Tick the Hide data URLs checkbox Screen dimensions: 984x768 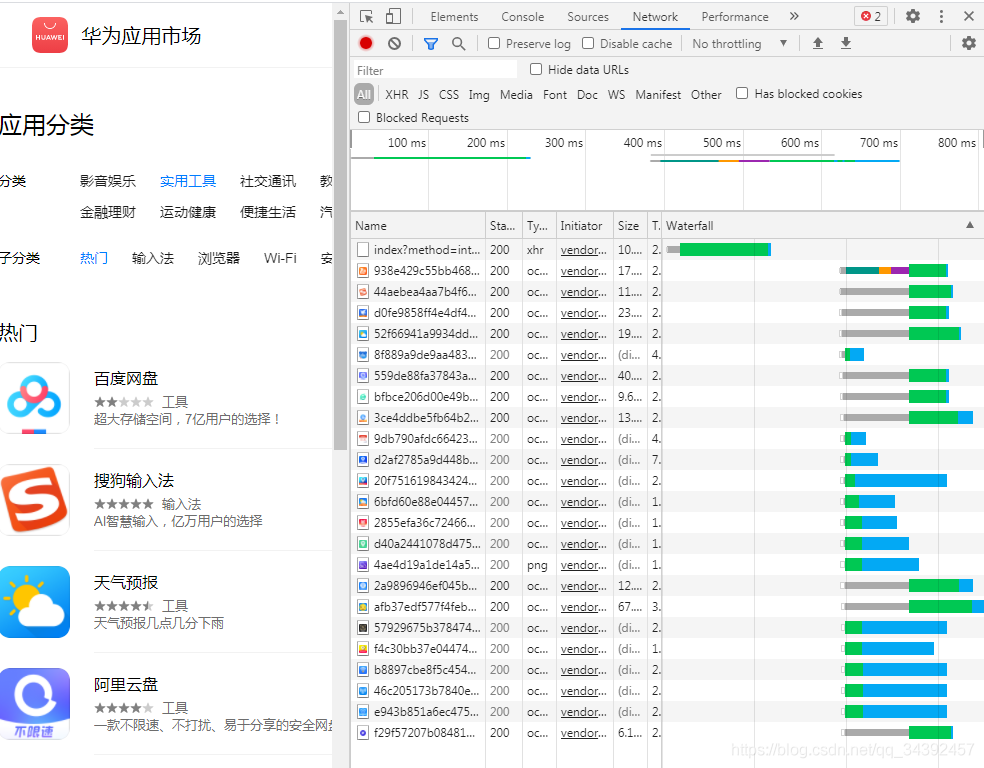pyautogui.click(x=536, y=69)
